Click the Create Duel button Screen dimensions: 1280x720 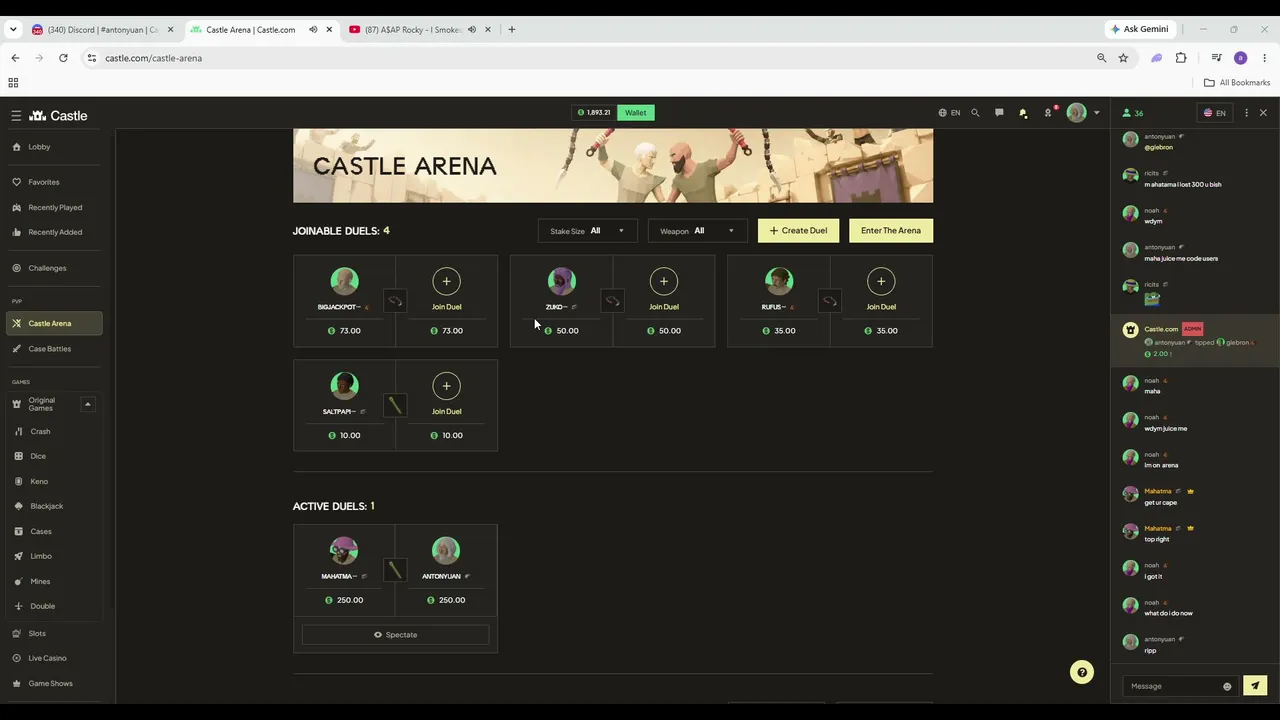(x=798, y=231)
